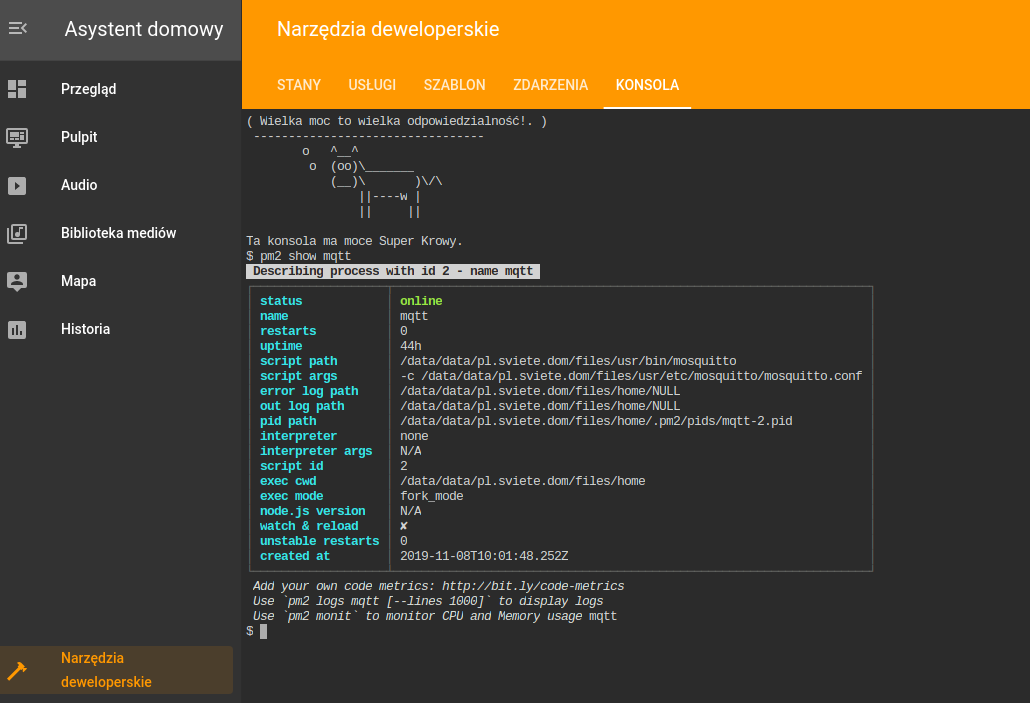Click the hammer icon for developer tools
1030x703 pixels.
pyautogui.click(x=17, y=670)
